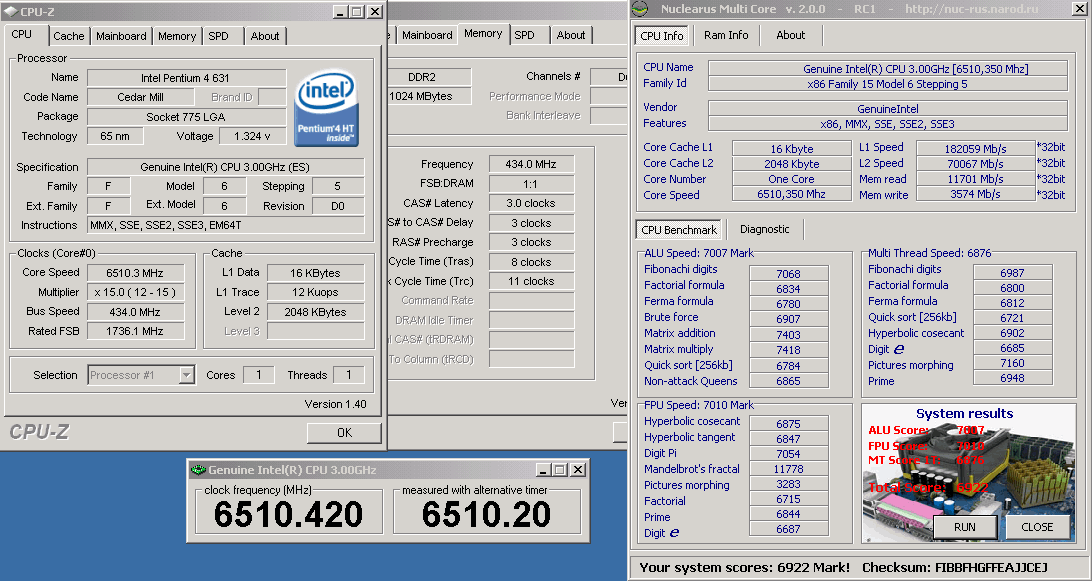Viewport: 1092px width, 581px height.
Task: Click OK in the CPU-Z window
Action: click(344, 433)
